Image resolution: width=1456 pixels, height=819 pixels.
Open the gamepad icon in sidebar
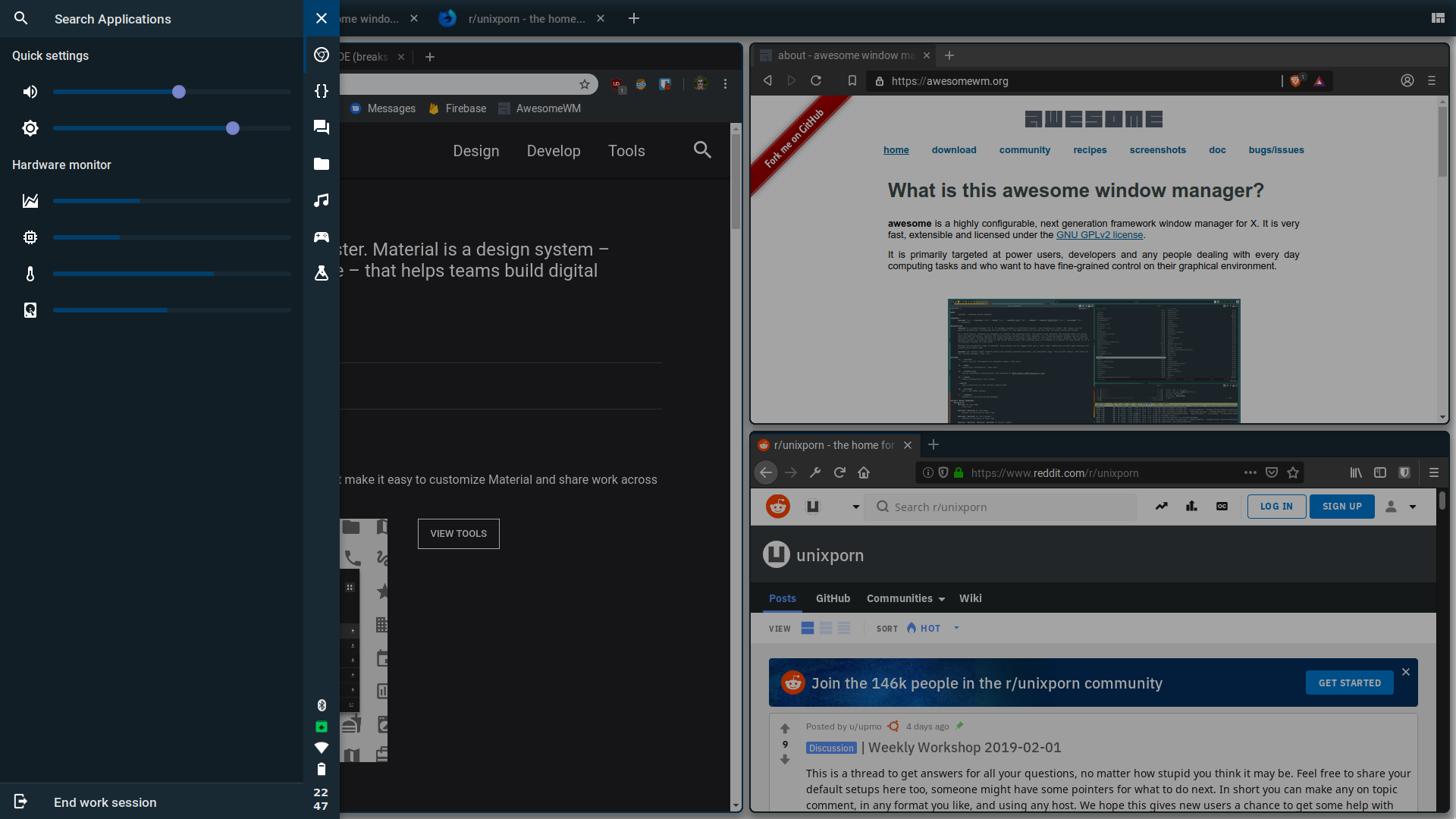(x=322, y=237)
